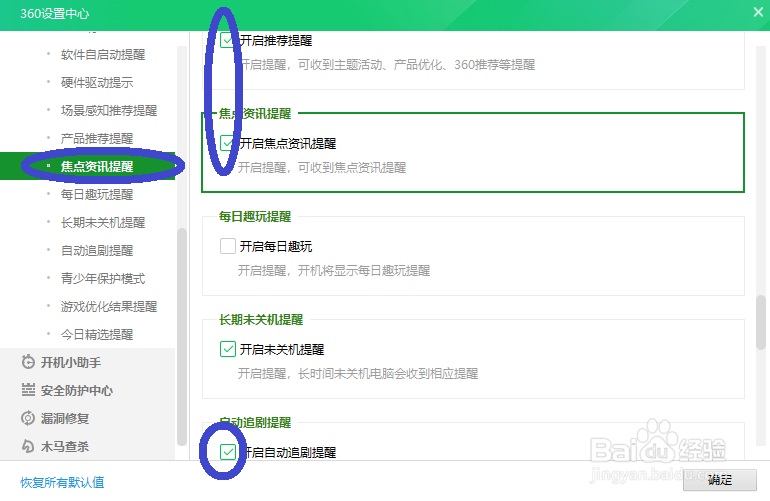Click the 确定 button

click(x=719, y=479)
